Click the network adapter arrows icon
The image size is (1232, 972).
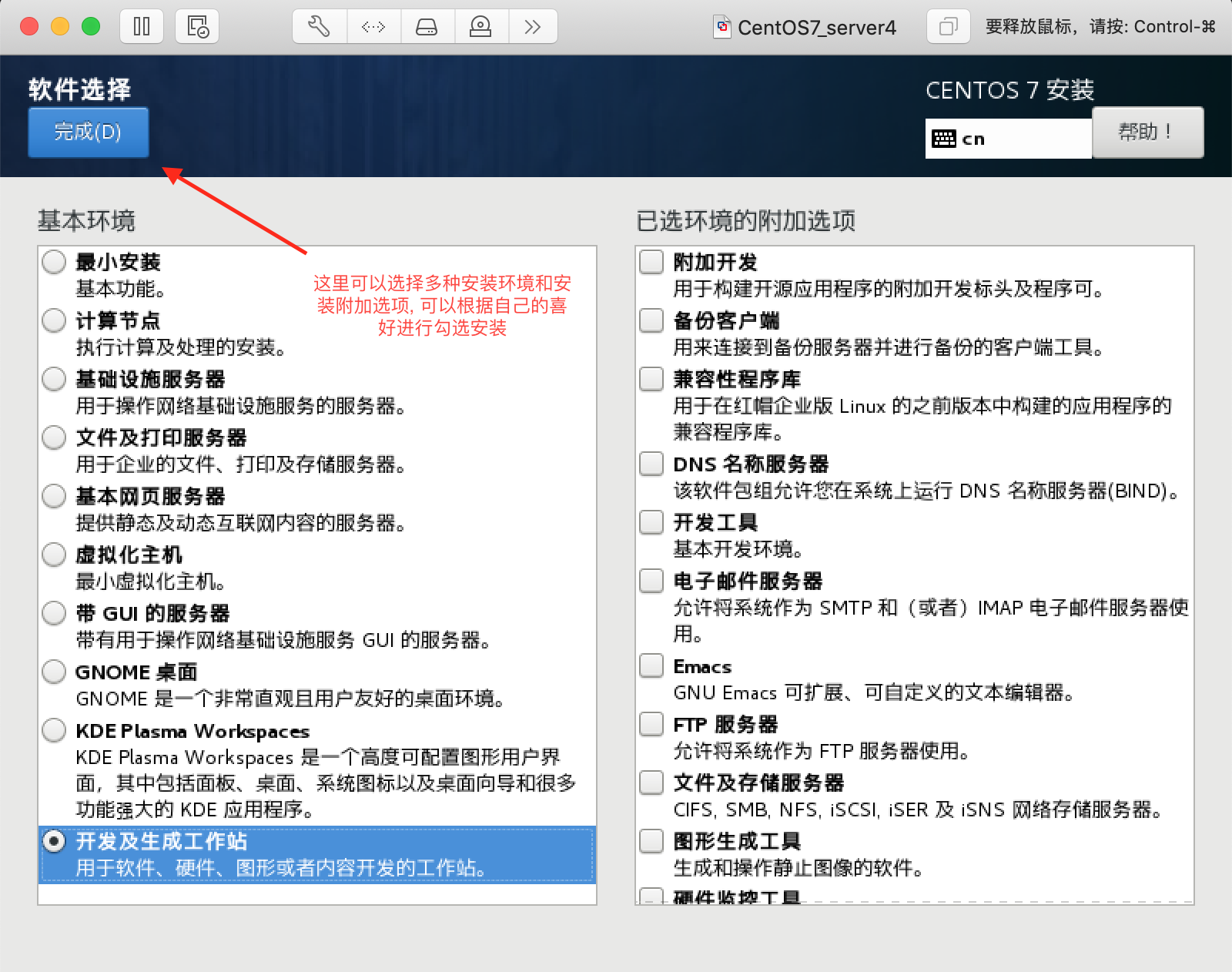click(x=373, y=27)
